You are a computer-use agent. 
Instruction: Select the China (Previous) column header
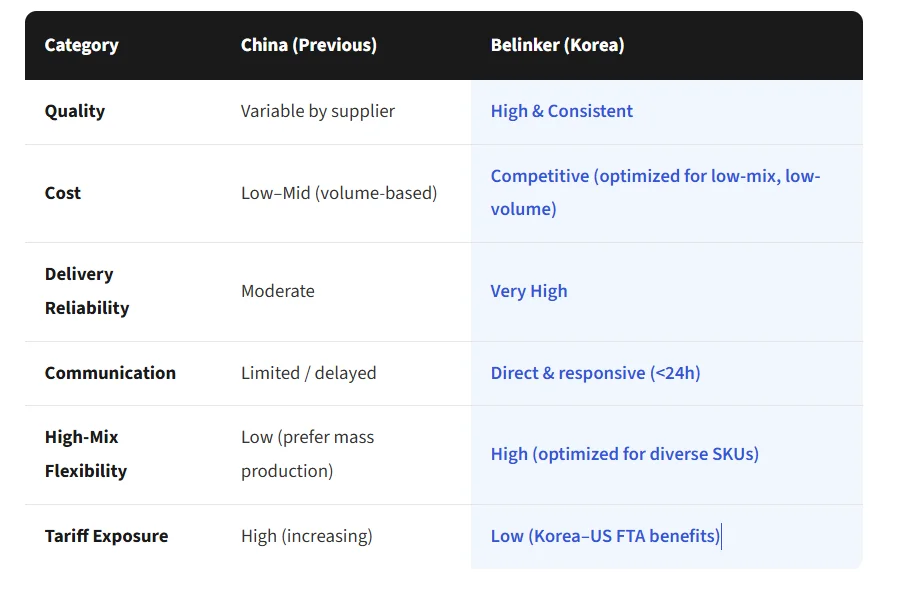[308, 45]
